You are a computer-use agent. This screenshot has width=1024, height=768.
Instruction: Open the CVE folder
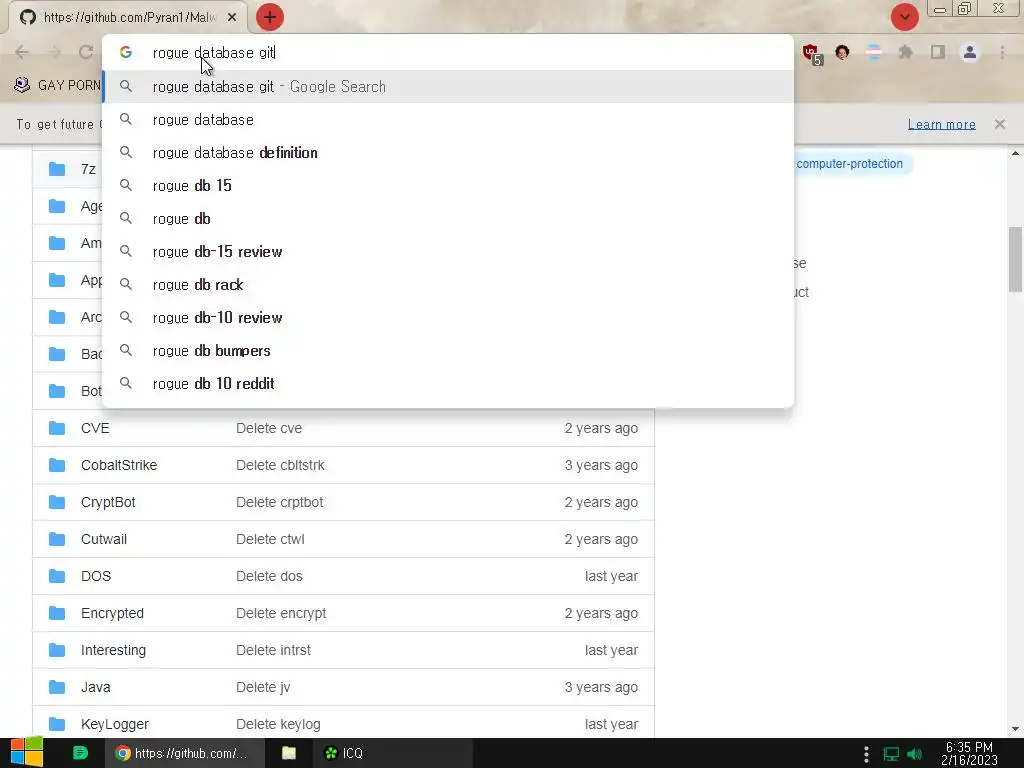tap(95, 428)
